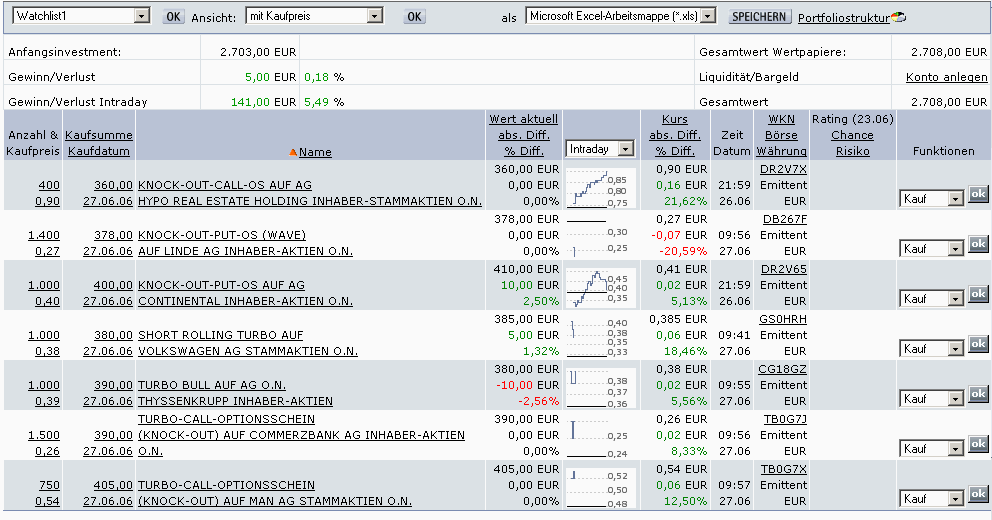
Task: Click the Konto anlegen link
Action: point(946,77)
